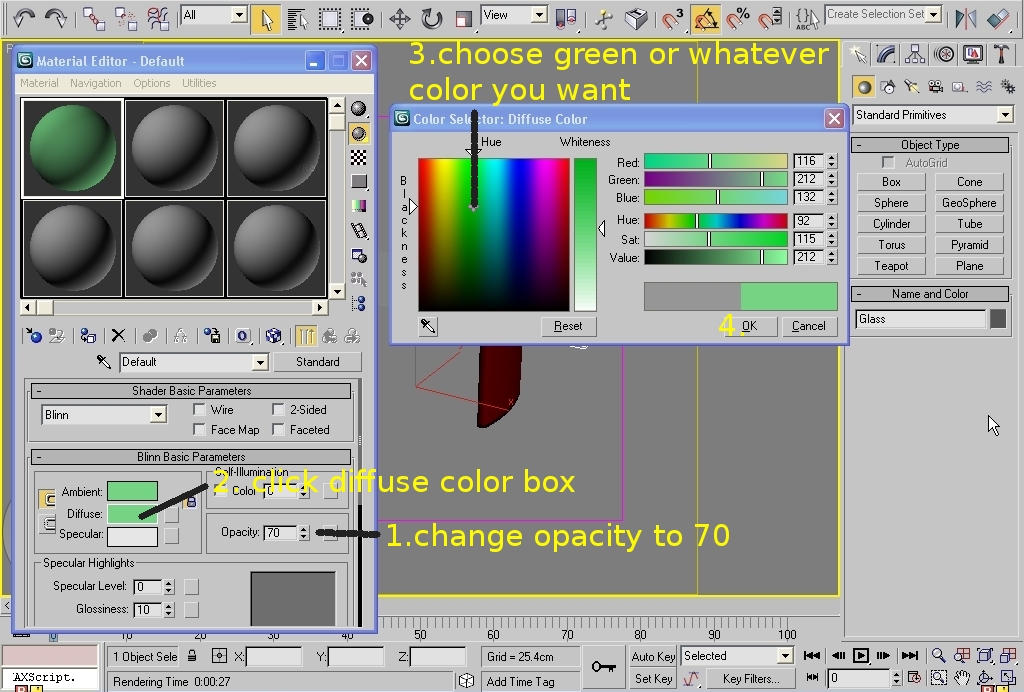Click the Play Animation button
This screenshot has height=692, width=1024.
coord(861,655)
